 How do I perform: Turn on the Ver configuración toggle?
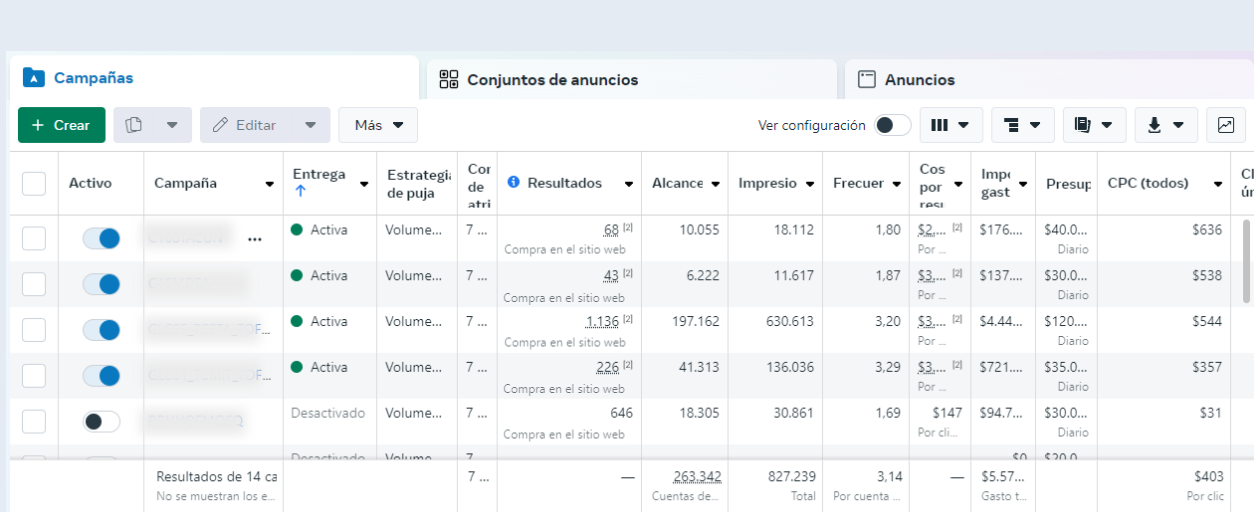tap(892, 125)
